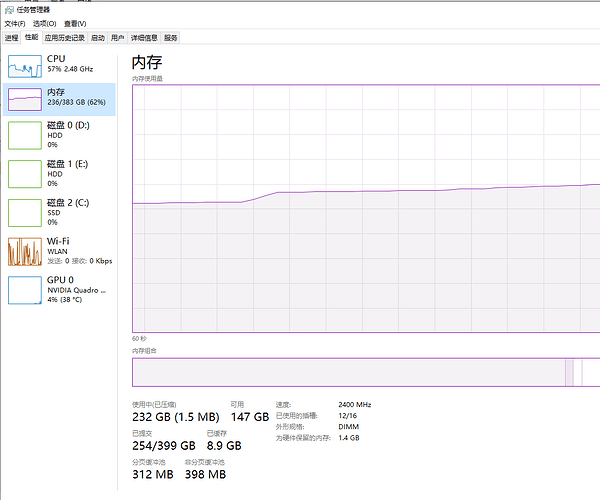This screenshot has height=500, width=600.
Task: Click the 内存组合 memory composition bar
Action: pos(365,373)
